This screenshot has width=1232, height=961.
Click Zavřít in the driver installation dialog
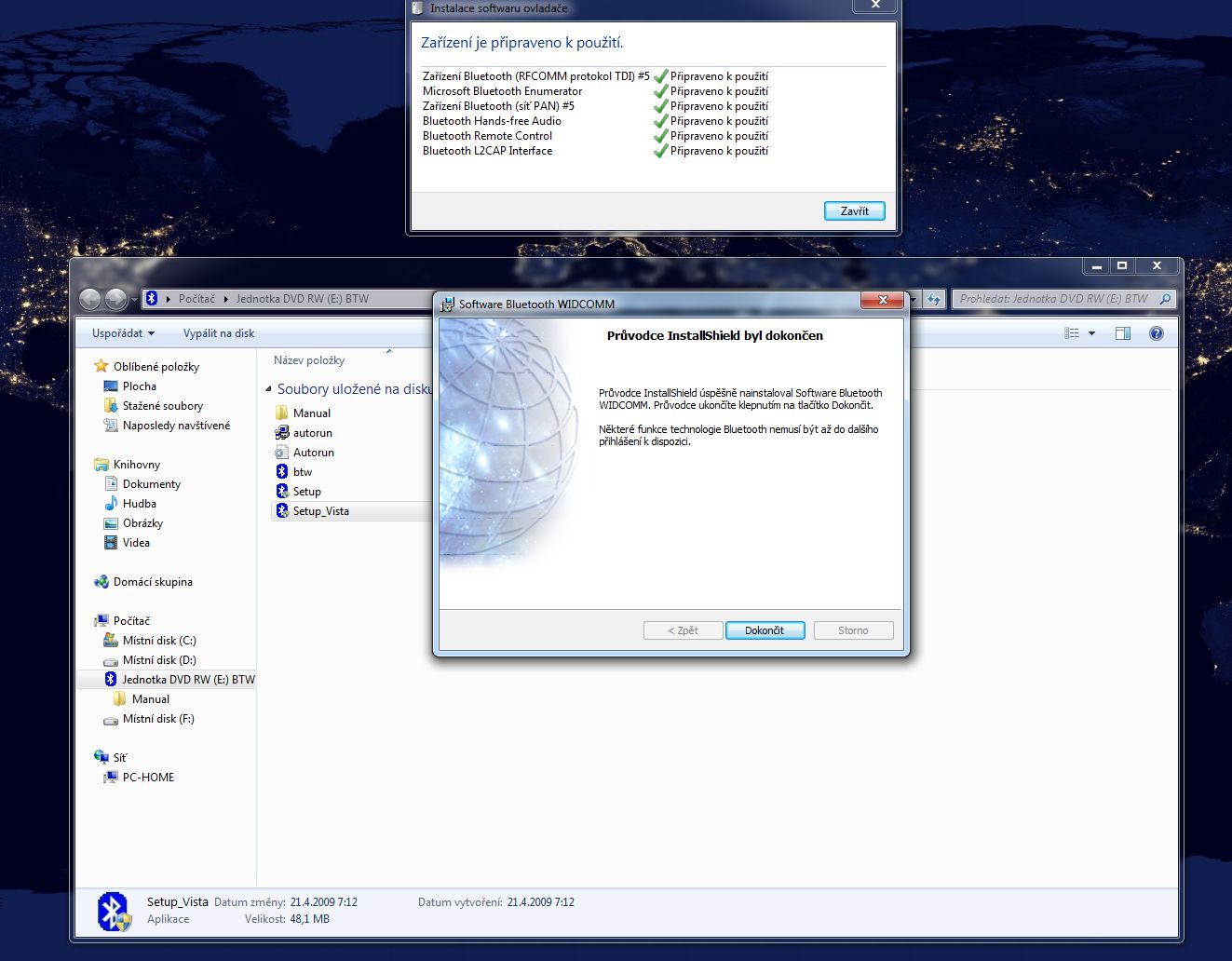[855, 211]
